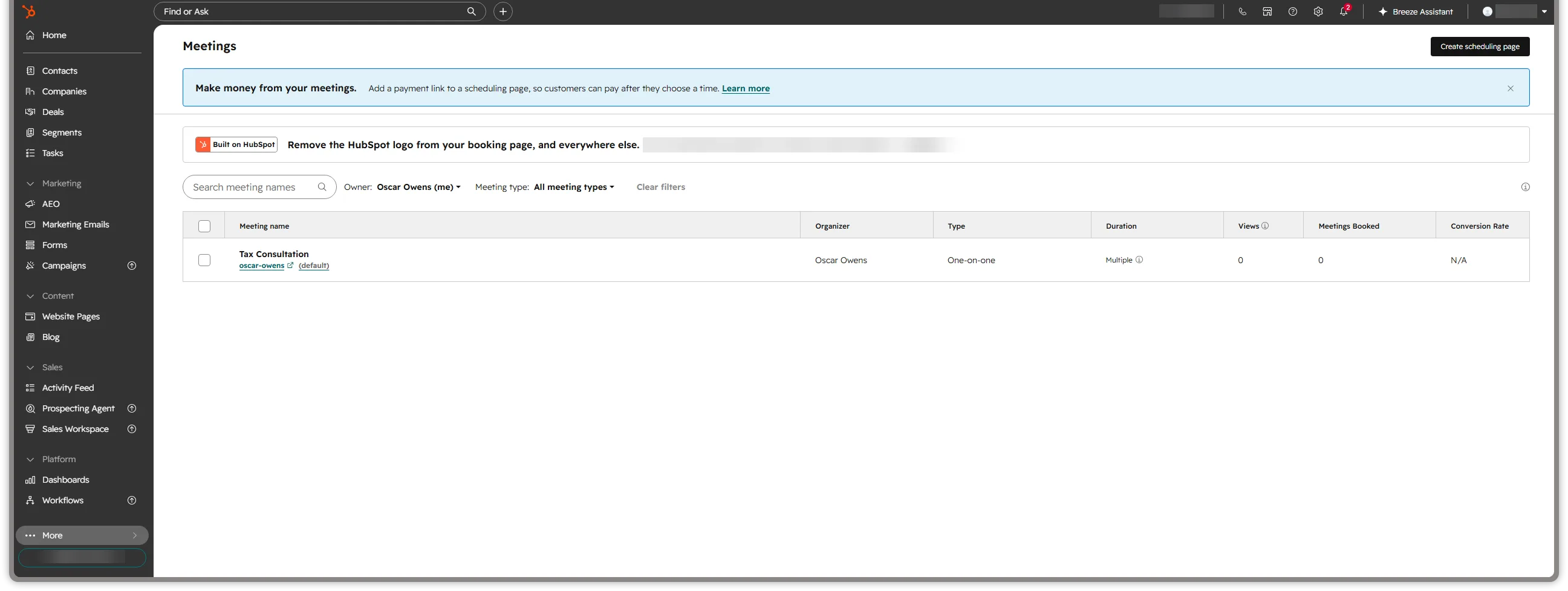Follow the Learn more link
1568x591 pixels.
746,89
